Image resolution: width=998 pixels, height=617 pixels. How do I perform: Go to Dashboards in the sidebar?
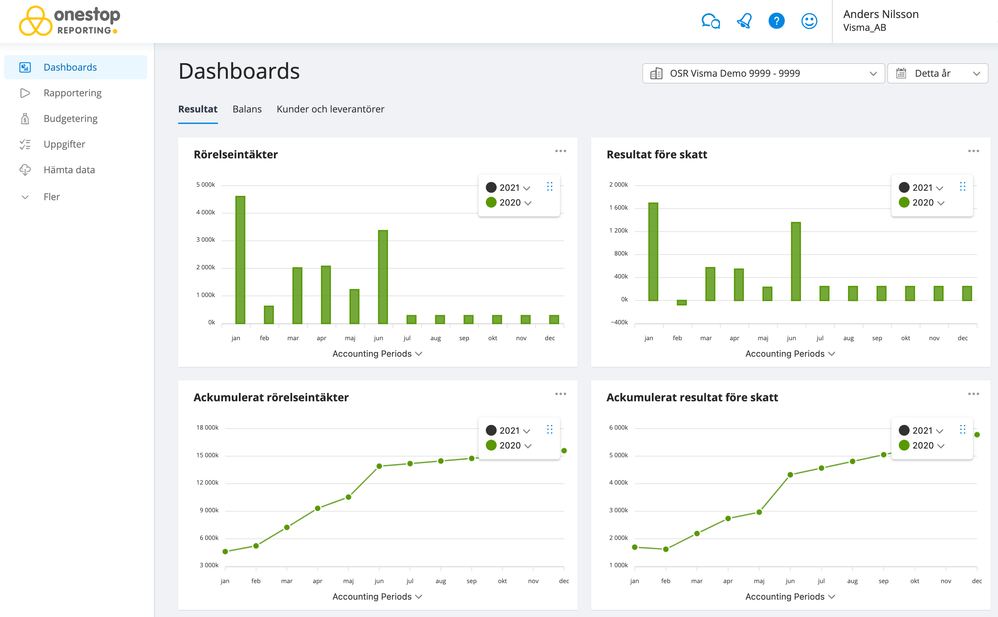click(76, 67)
